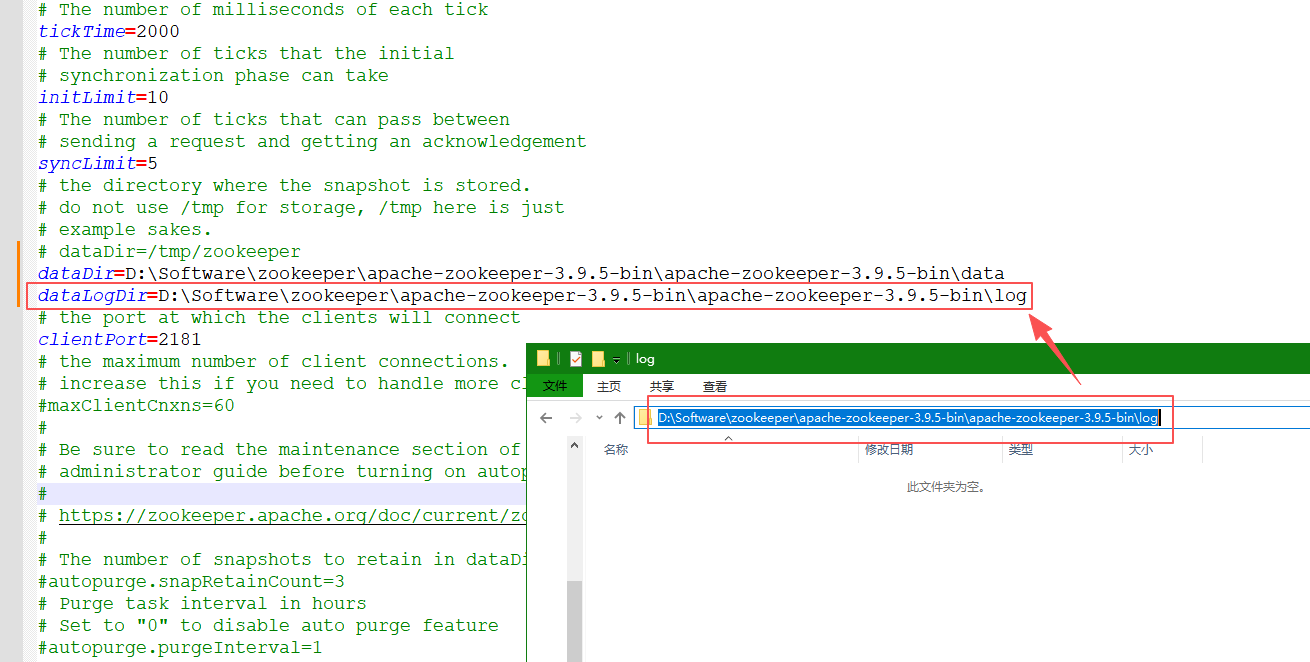
Task: Click the #autopurge.snapRetainCount=3 line
Action: [191, 581]
